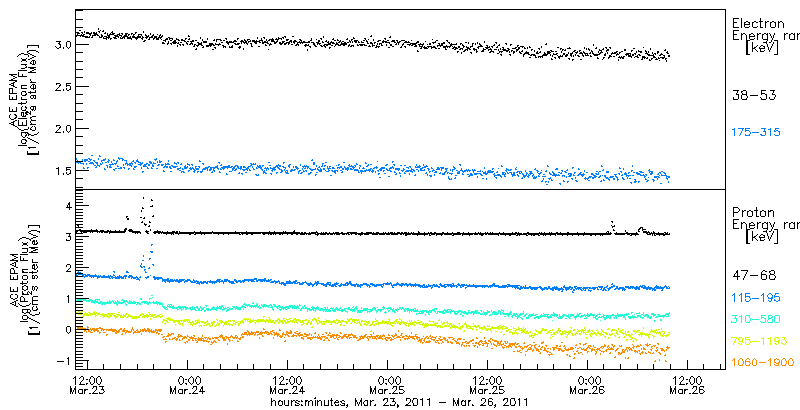800x410 pixels.
Task: Click the -1 tick on proton flux axis
Action: click(x=64, y=361)
